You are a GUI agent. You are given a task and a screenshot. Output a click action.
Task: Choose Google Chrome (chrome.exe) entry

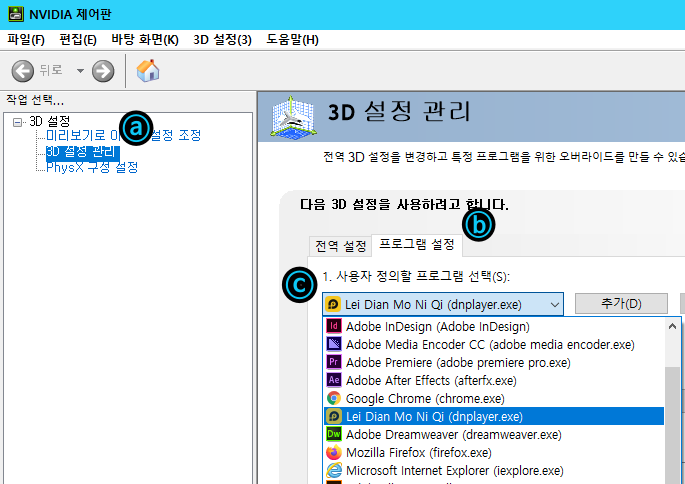tap(494, 398)
